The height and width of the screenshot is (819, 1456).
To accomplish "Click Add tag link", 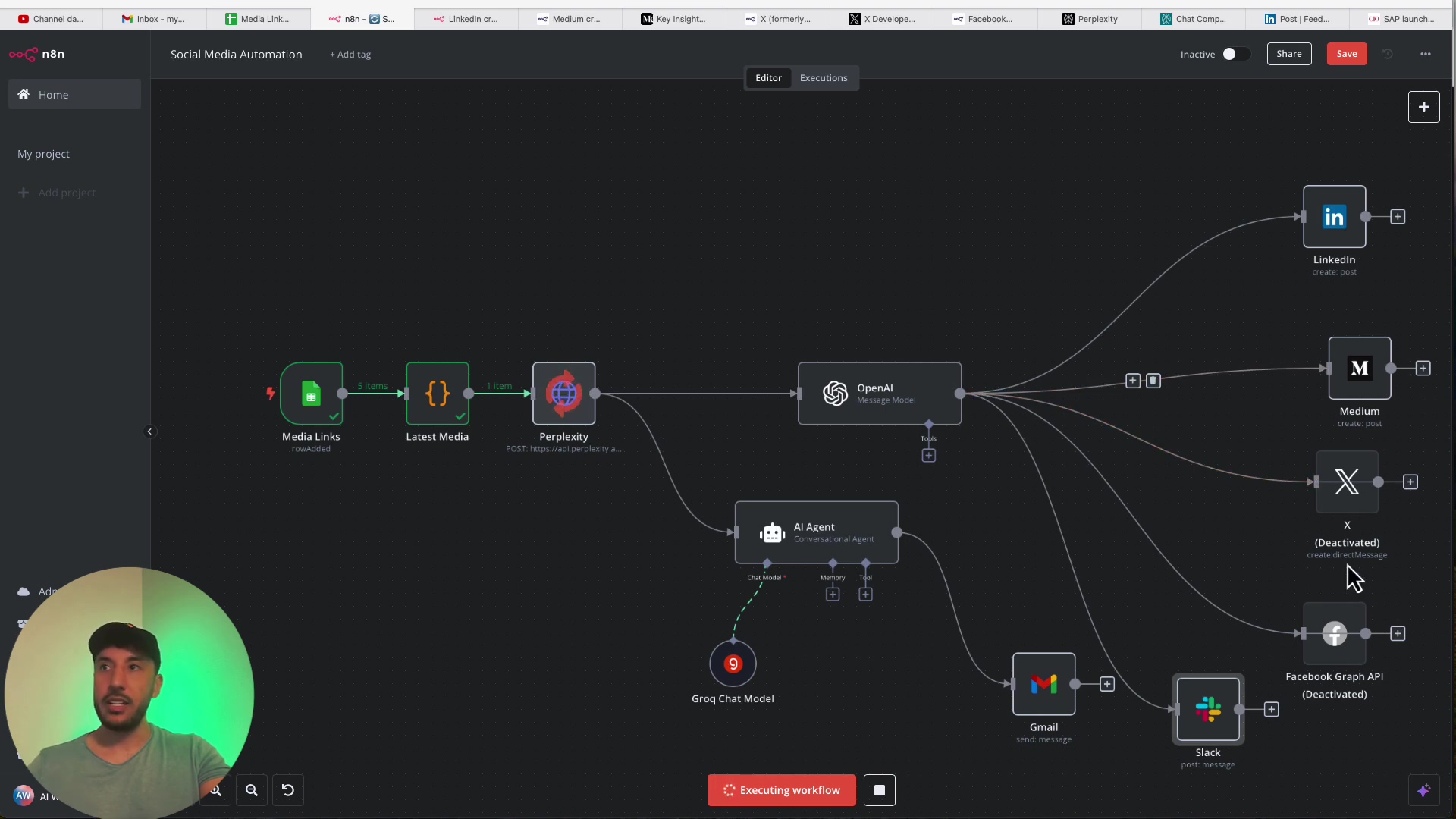I will 350,55.
